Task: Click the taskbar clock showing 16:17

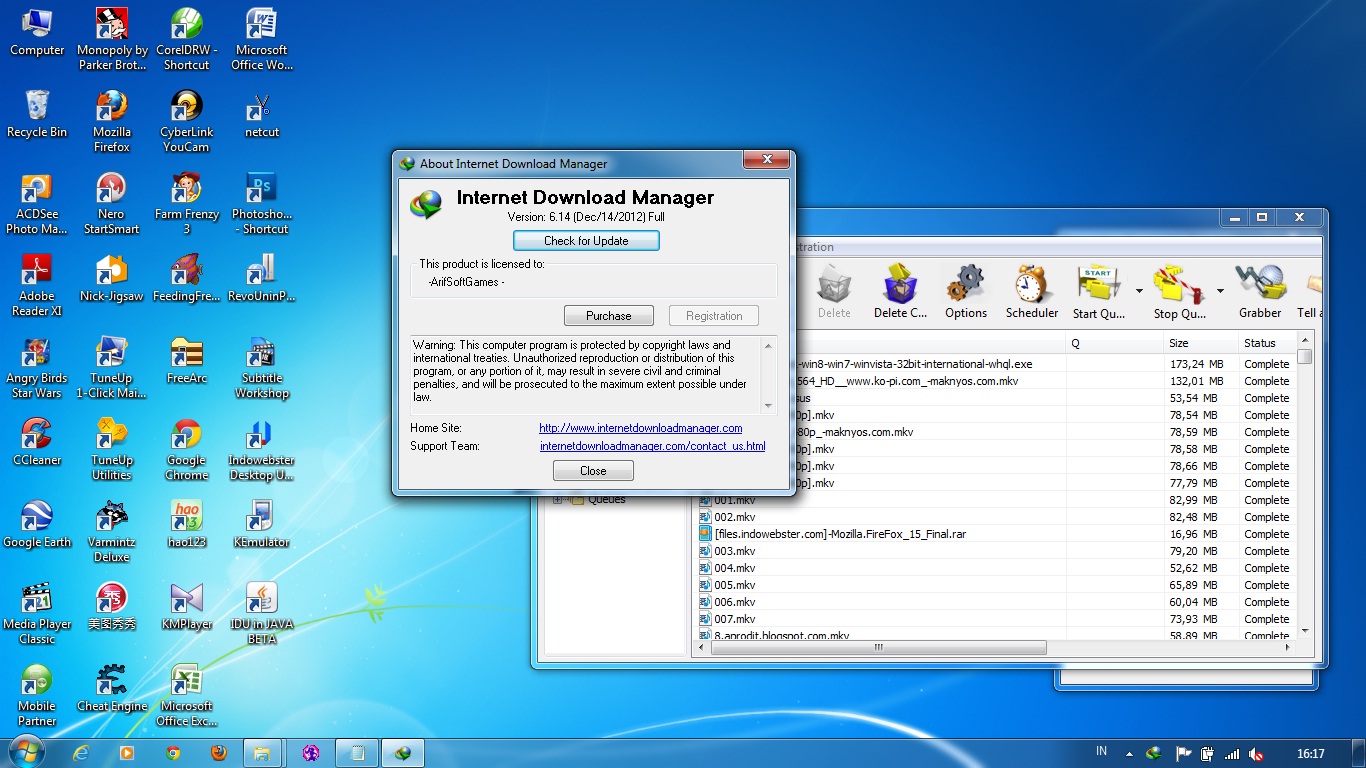Action: (x=1310, y=754)
